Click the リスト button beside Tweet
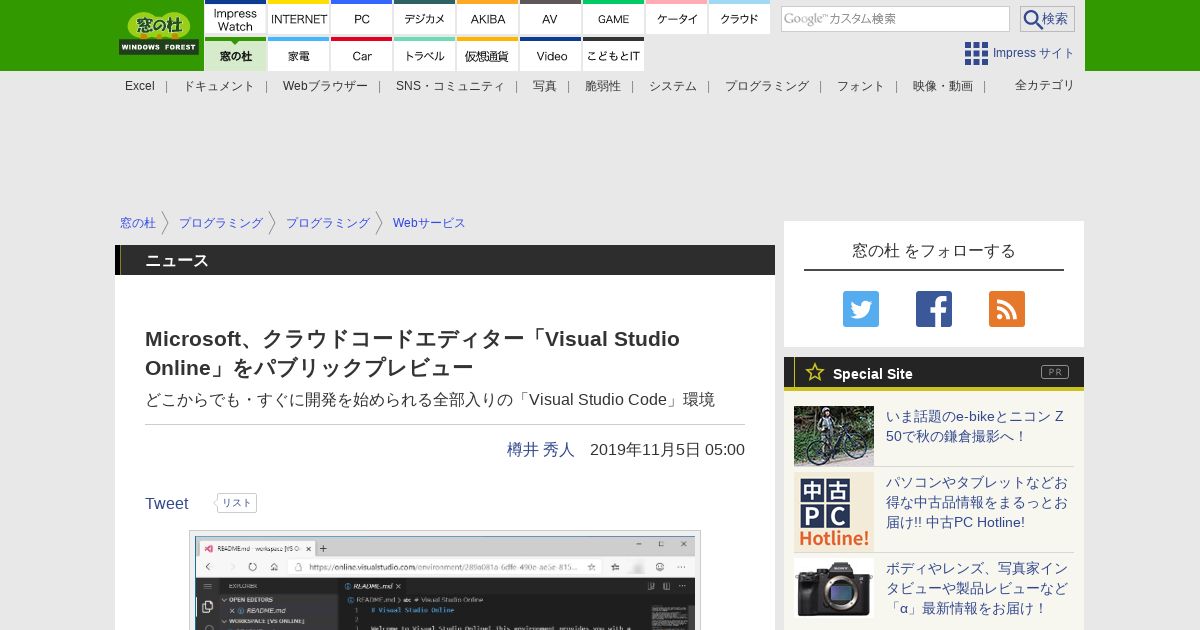Image resolution: width=1200 pixels, height=630 pixels. pos(237,503)
